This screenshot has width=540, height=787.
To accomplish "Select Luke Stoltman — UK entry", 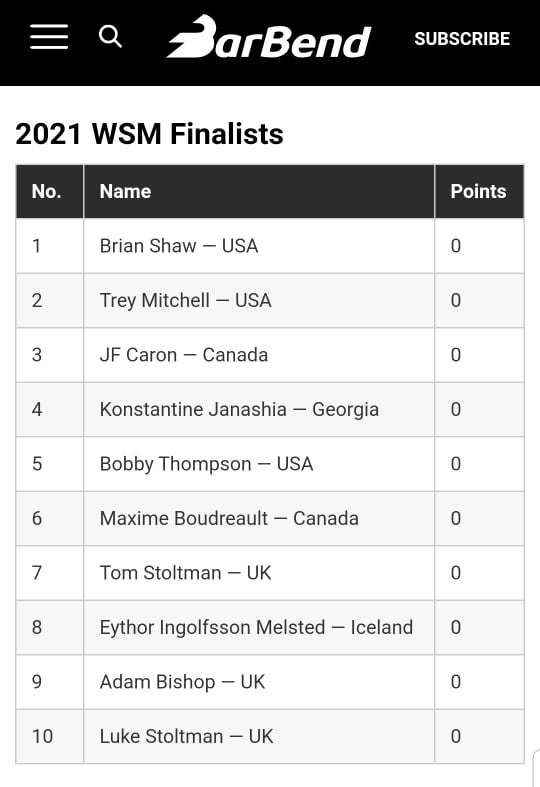I will click(x=186, y=737).
